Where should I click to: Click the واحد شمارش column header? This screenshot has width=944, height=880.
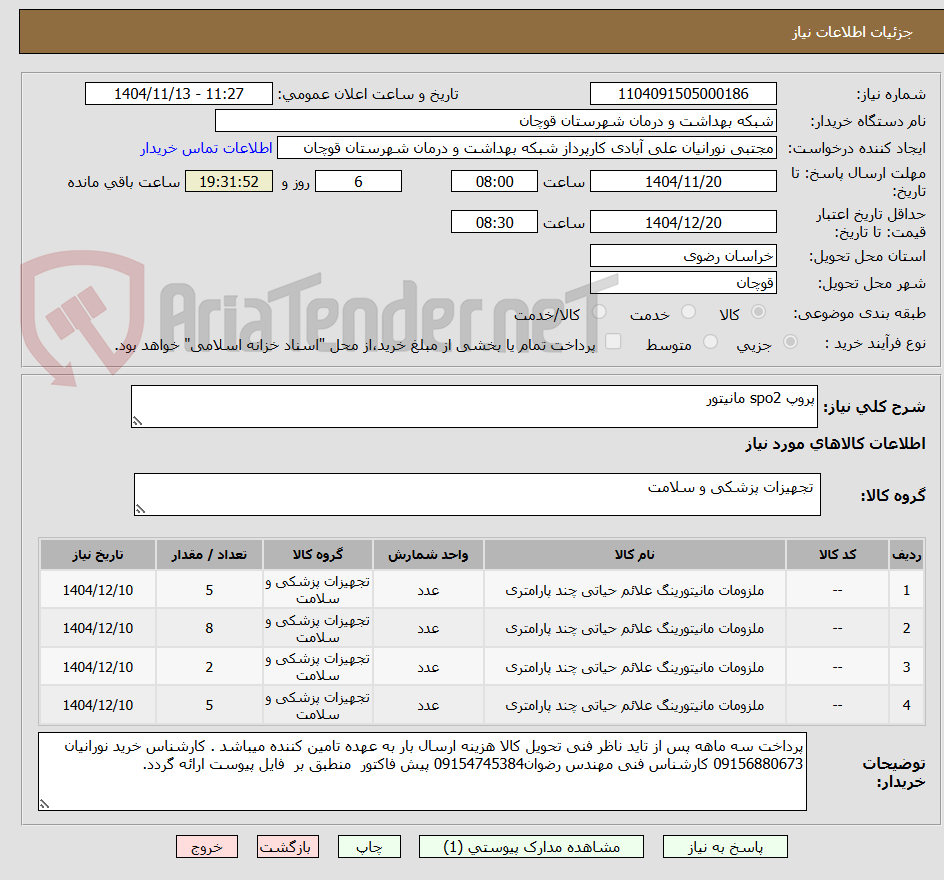[428, 554]
